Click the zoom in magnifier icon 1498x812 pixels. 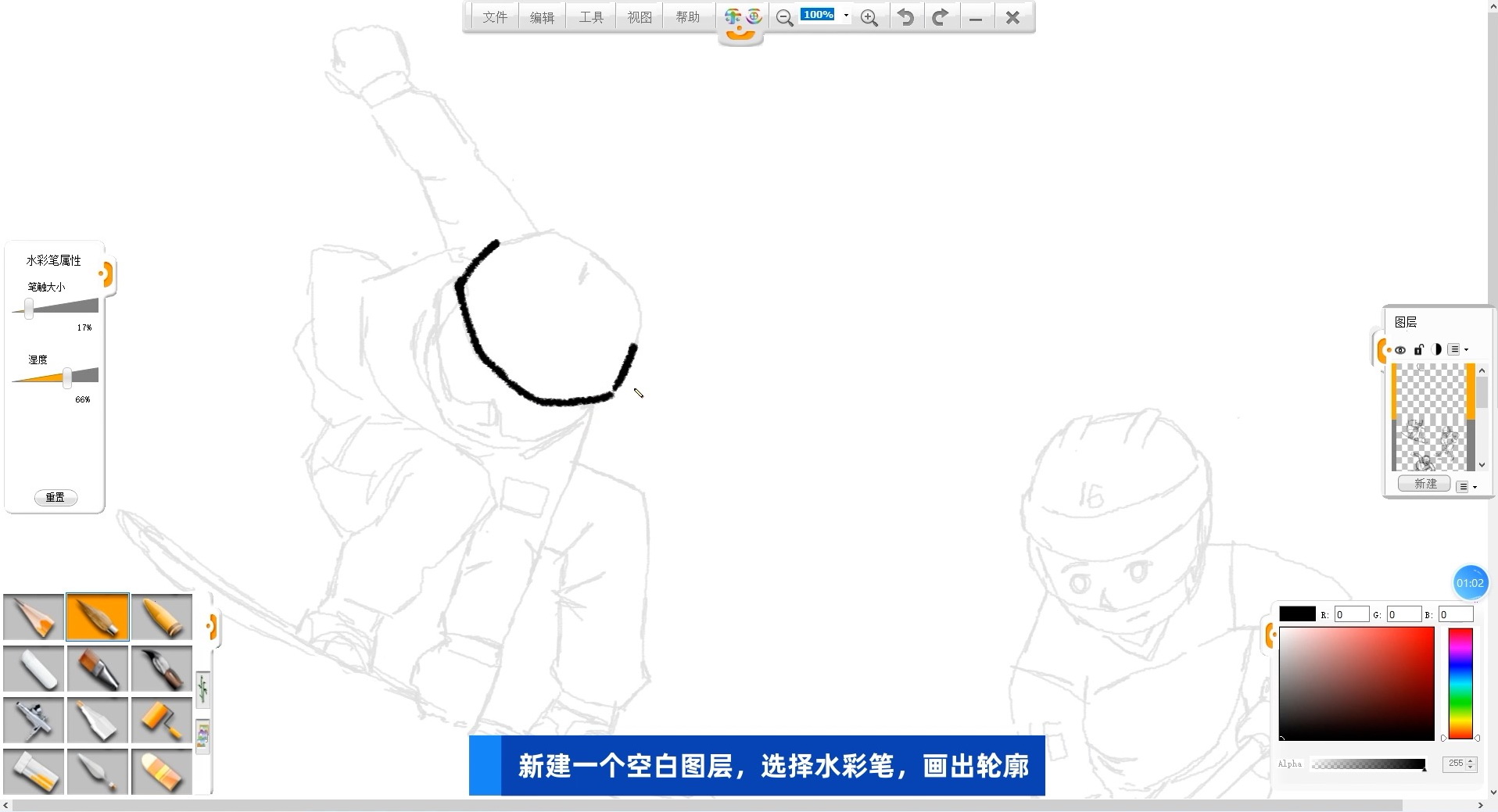(x=869, y=18)
